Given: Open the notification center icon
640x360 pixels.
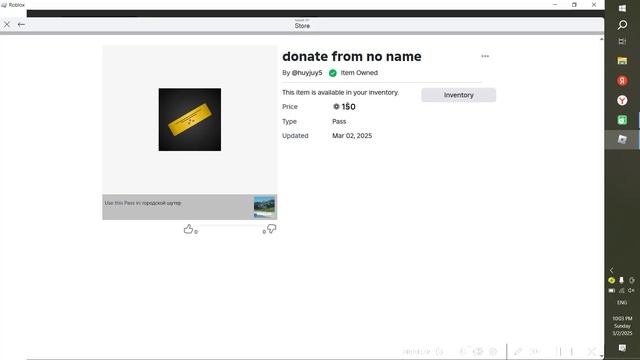Looking at the screenshot, I should [x=622, y=348].
